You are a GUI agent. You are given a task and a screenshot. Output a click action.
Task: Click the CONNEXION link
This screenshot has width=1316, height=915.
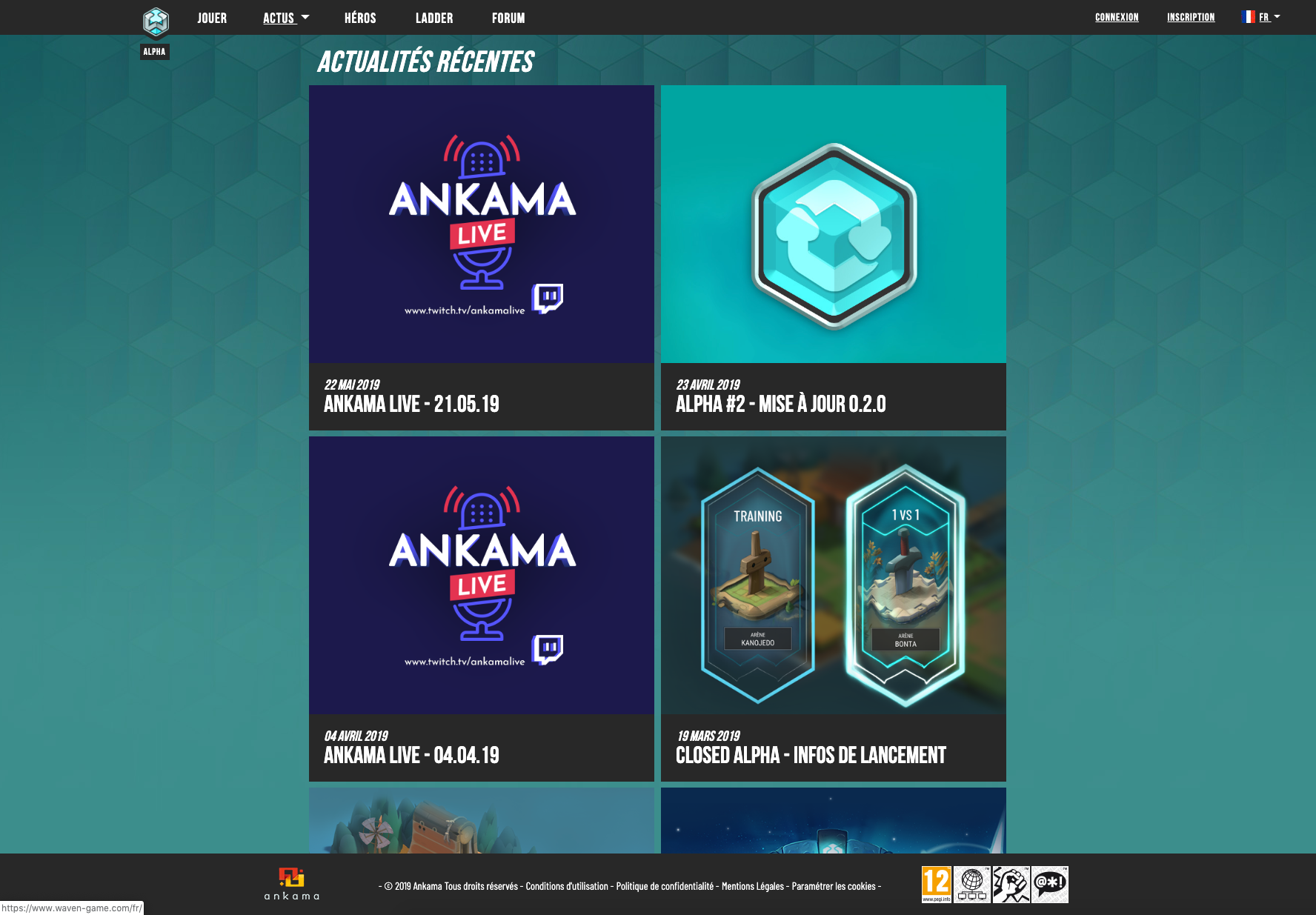coord(1117,17)
